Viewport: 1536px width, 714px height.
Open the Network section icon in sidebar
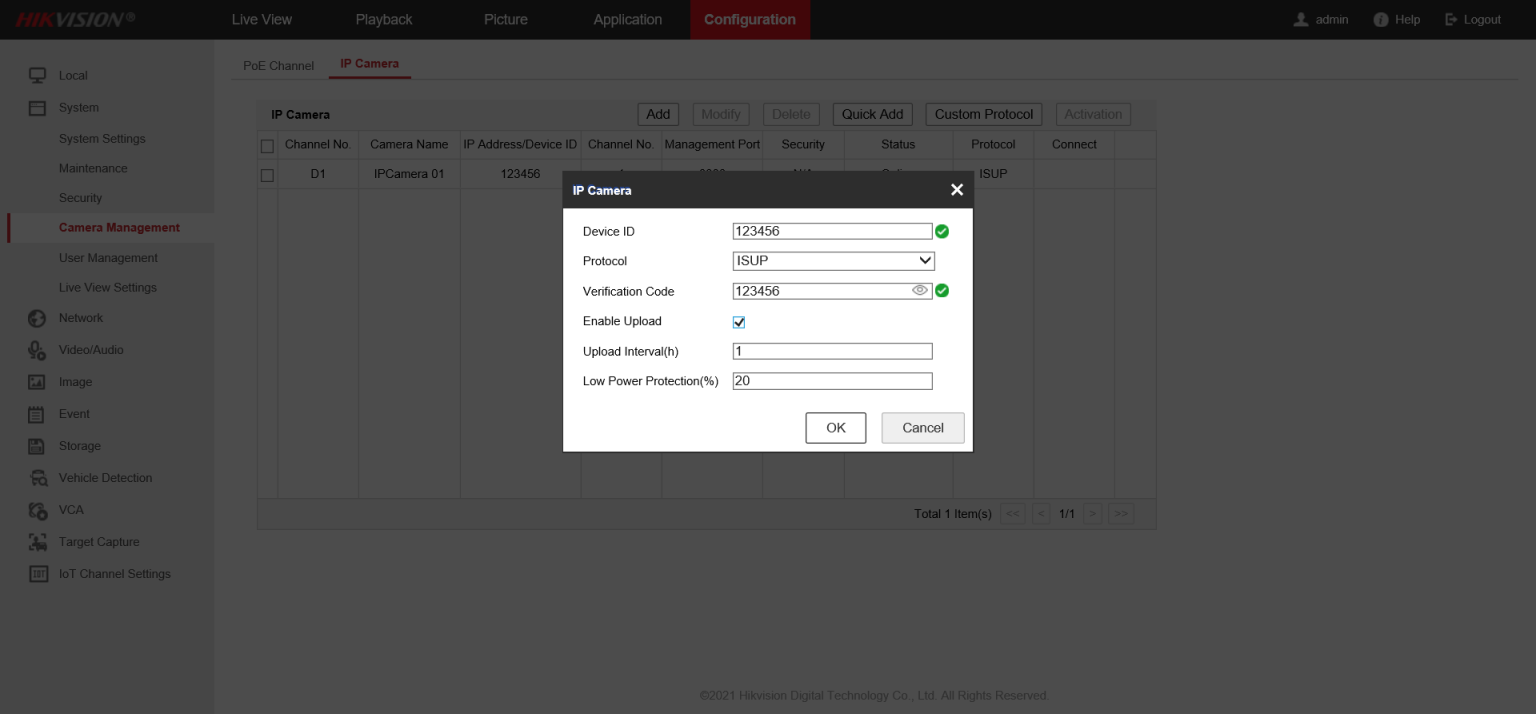(37, 318)
